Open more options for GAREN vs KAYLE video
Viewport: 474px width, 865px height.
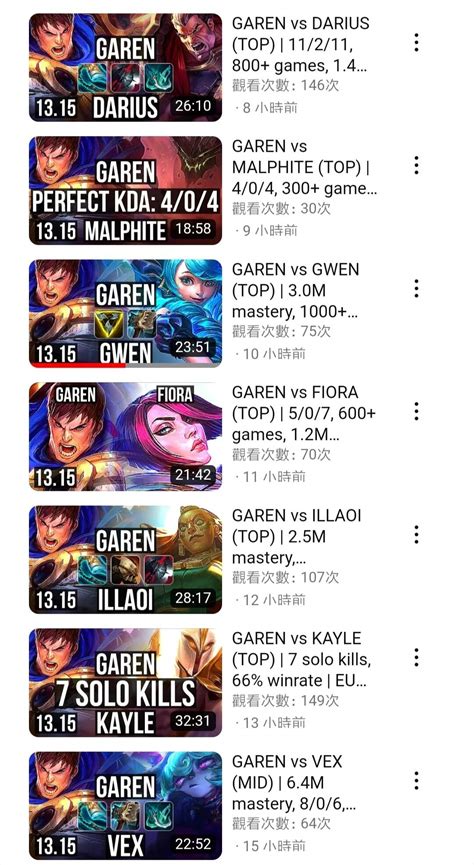[x=416, y=658]
